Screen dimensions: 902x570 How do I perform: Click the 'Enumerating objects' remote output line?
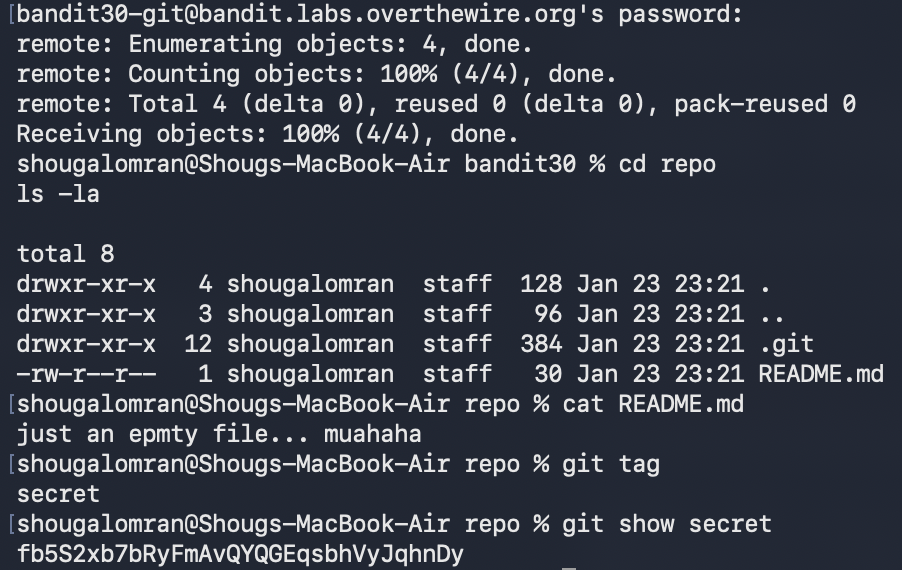pos(274,44)
